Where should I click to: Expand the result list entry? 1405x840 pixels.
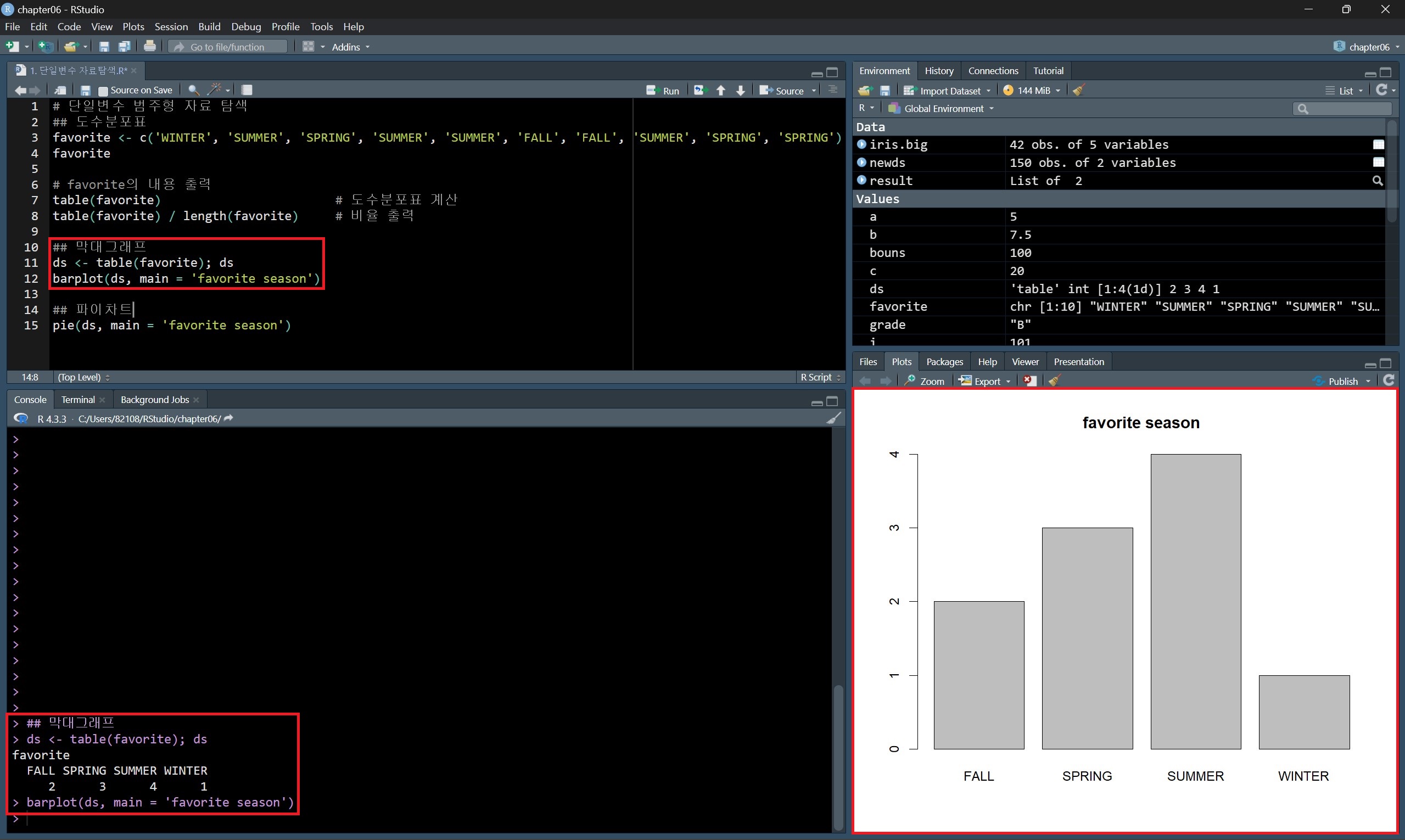coord(861,181)
